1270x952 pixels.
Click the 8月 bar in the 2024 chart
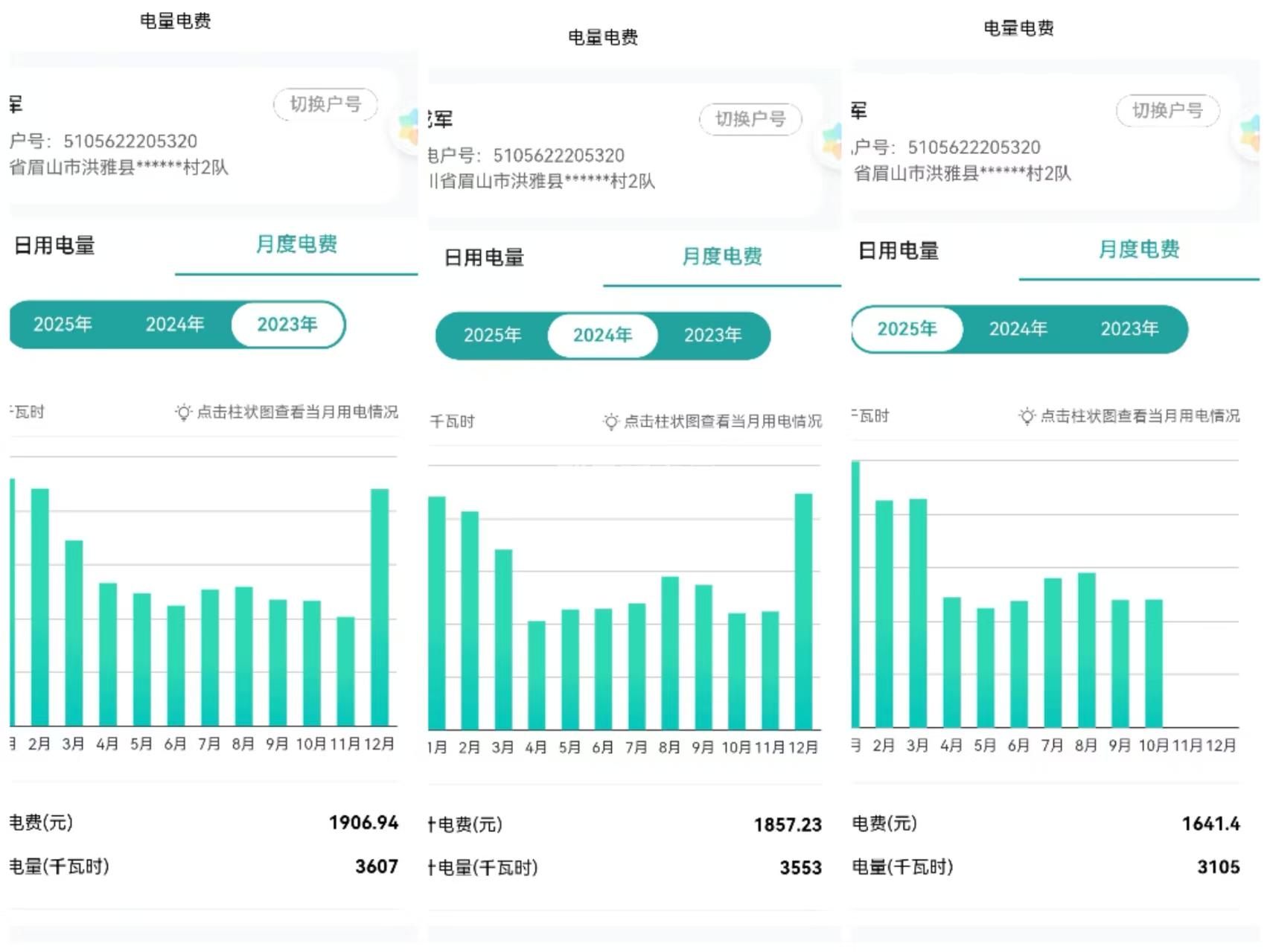[669, 653]
